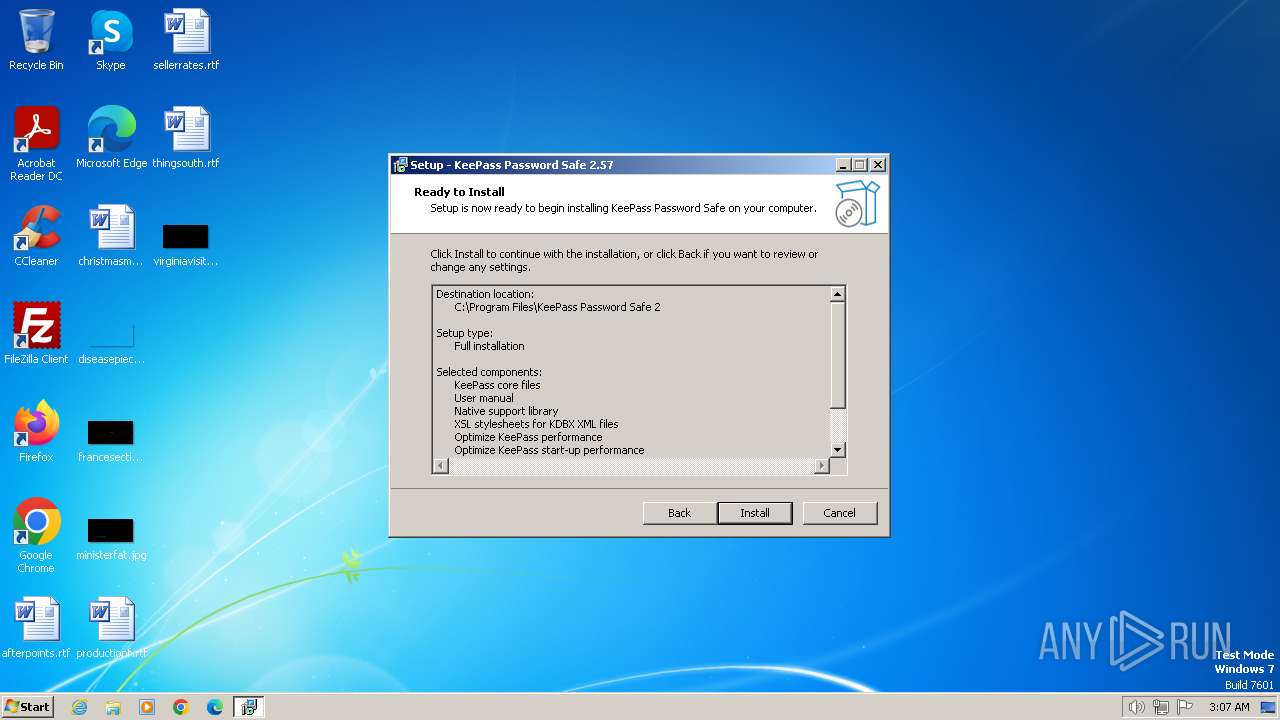Screen dimensions: 1280x720
Task: Select the virginiavisit... file icon
Action: tap(186, 244)
